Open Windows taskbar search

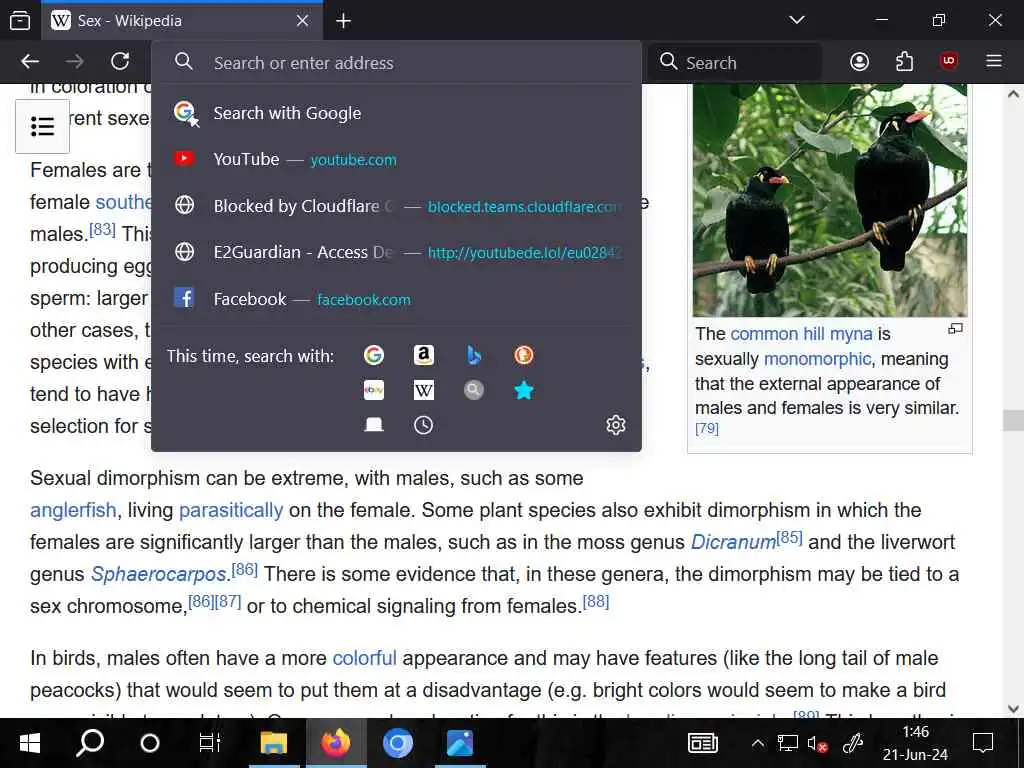click(x=89, y=743)
